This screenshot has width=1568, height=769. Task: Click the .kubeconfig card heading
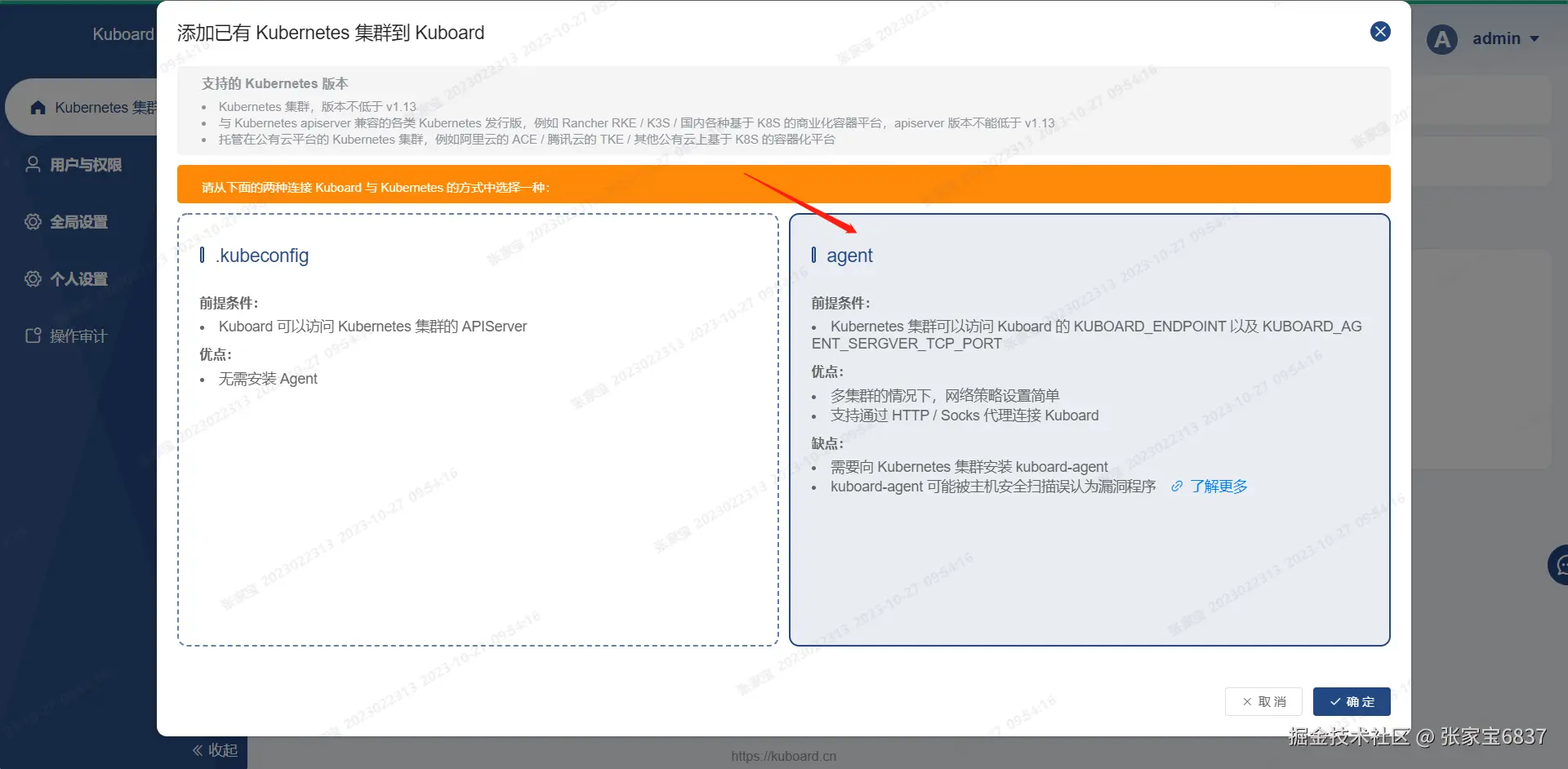click(x=262, y=256)
